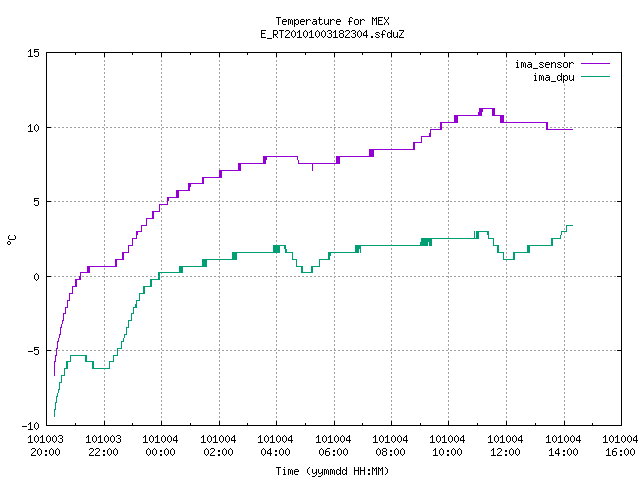Click the x-axis tick 101004 12:00

click(x=506, y=446)
